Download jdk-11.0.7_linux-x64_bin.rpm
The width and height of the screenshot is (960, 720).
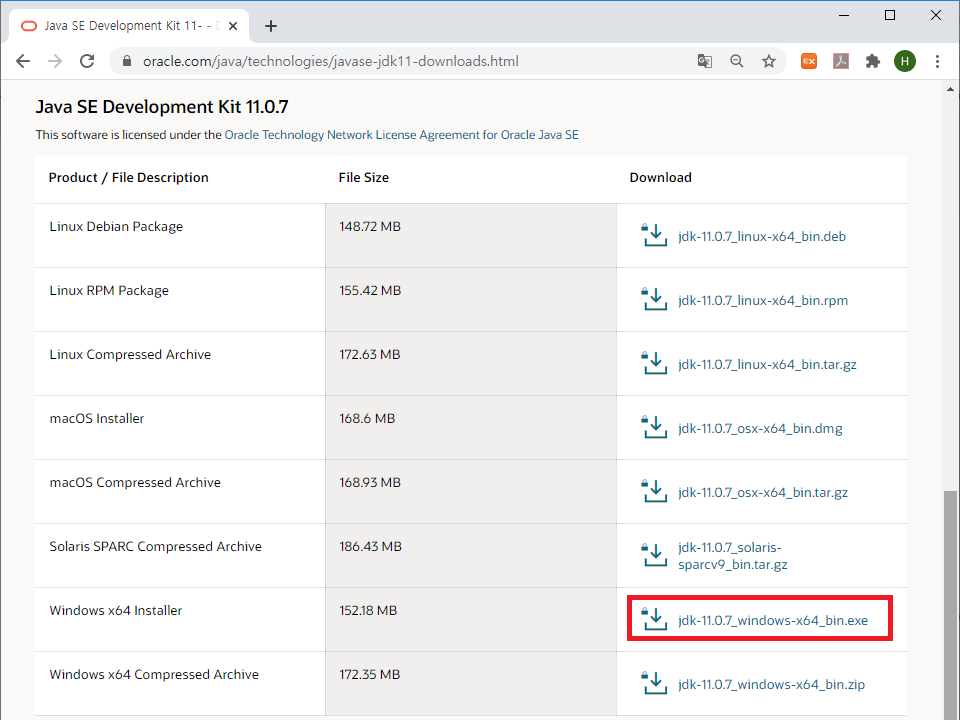coord(763,301)
